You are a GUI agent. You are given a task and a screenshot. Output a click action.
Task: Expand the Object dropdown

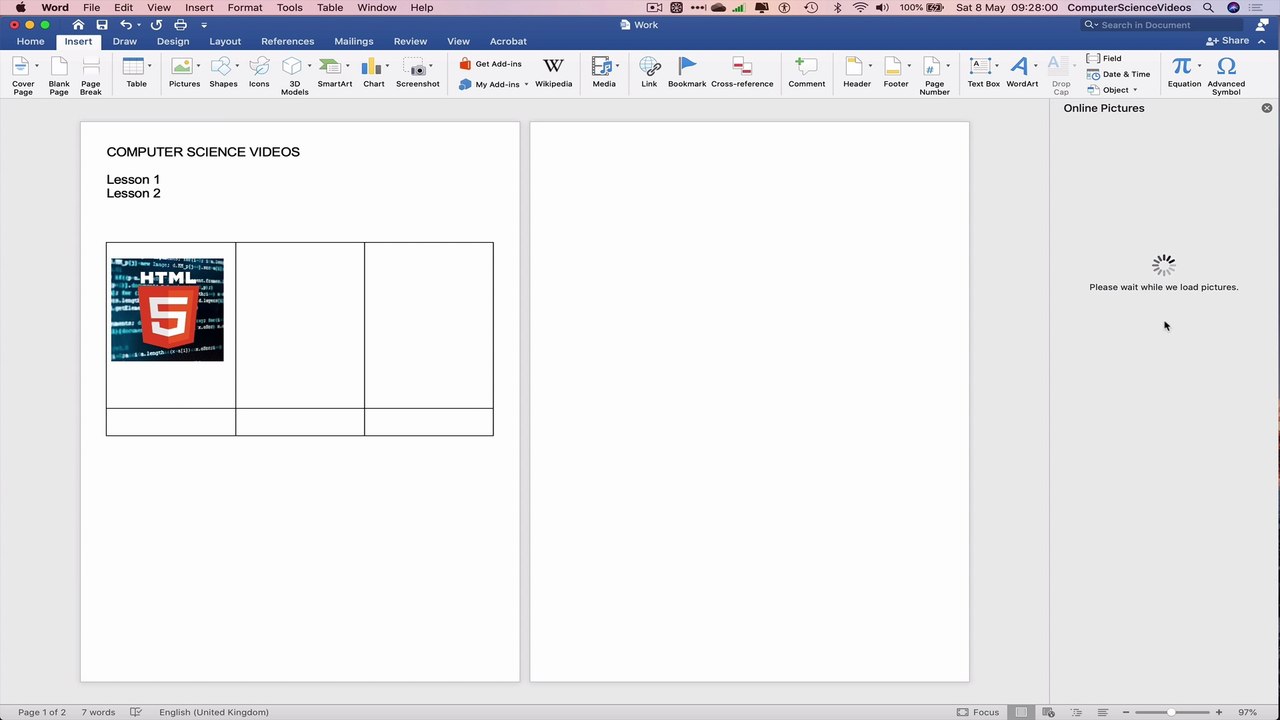[x=1135, y=90]
